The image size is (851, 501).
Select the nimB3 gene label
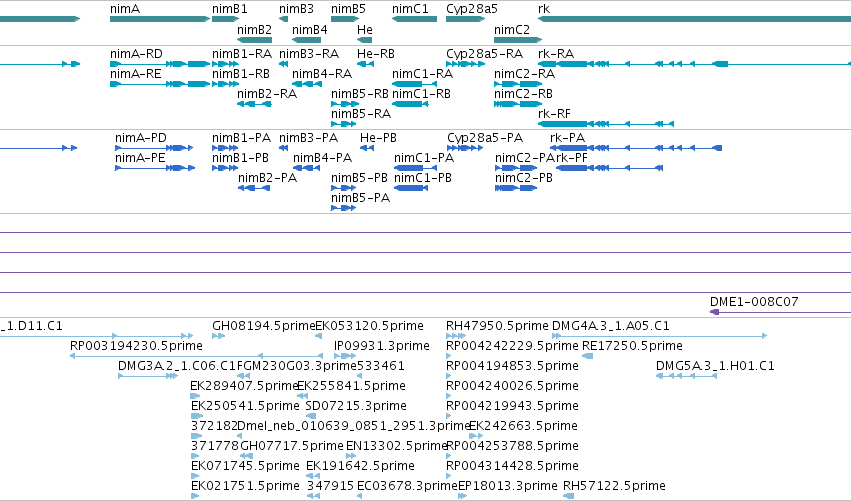click(296, 9)
